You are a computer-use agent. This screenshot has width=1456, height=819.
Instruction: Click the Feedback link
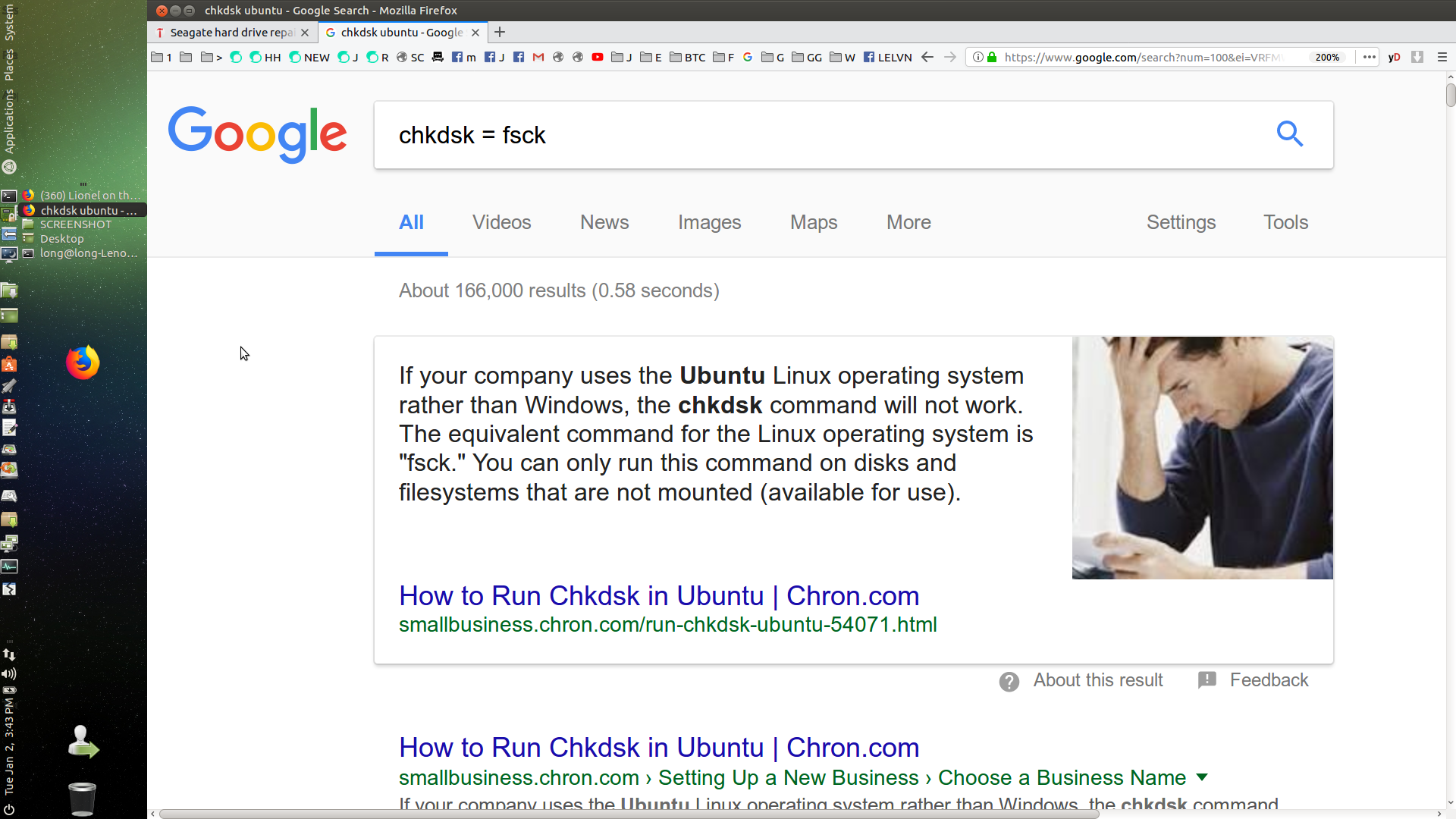point(1269,680)
